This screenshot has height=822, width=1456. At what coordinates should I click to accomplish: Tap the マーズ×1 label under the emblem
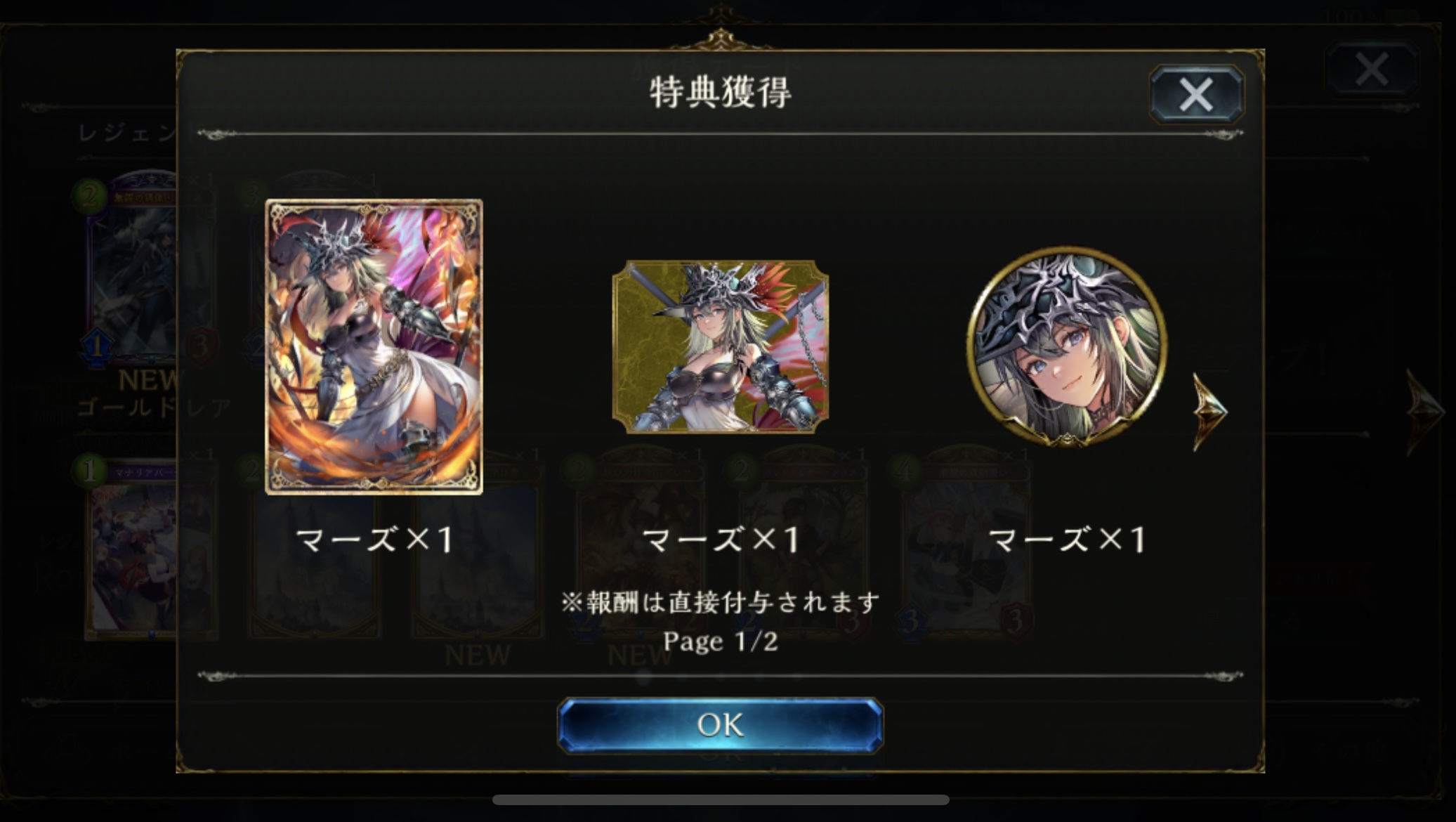click(x=720, y=540)
